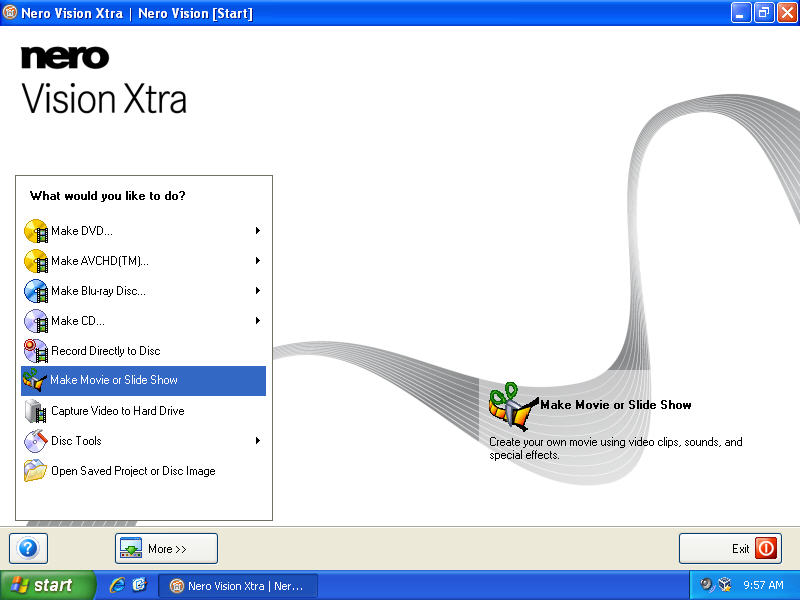The height and width of the screenshot is (600, 800).
Task: Click the 'What would you like to do?' heading
Action: coord(108,196)
